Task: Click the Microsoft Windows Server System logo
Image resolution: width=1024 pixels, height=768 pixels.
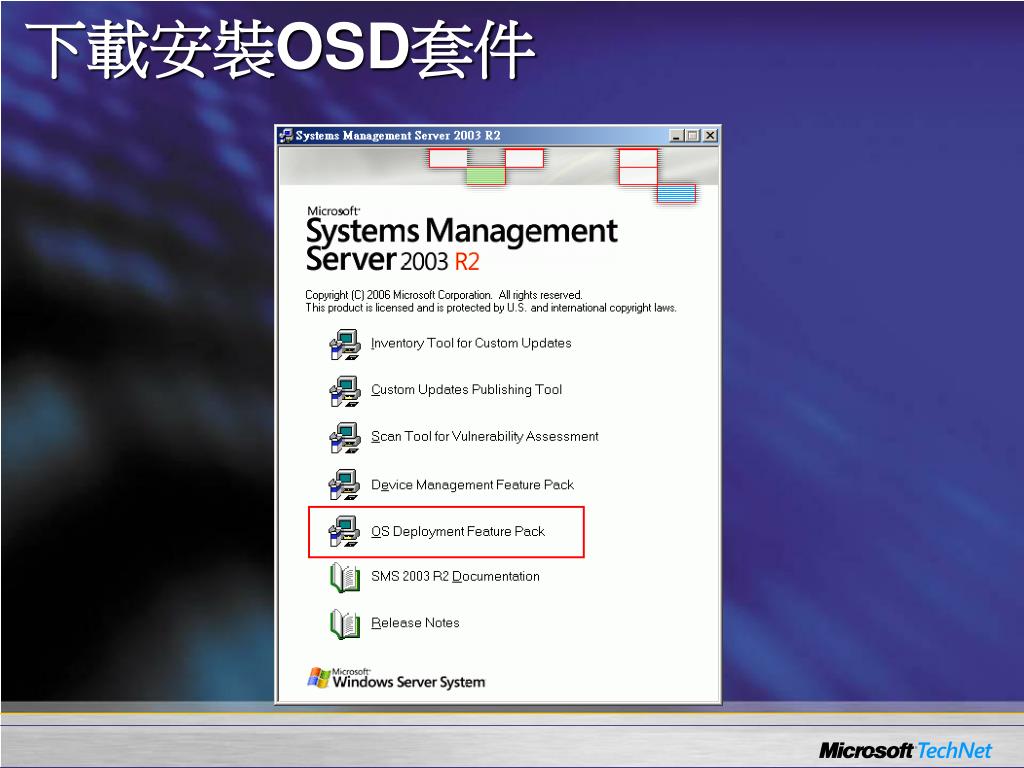Action: (396, 678)
